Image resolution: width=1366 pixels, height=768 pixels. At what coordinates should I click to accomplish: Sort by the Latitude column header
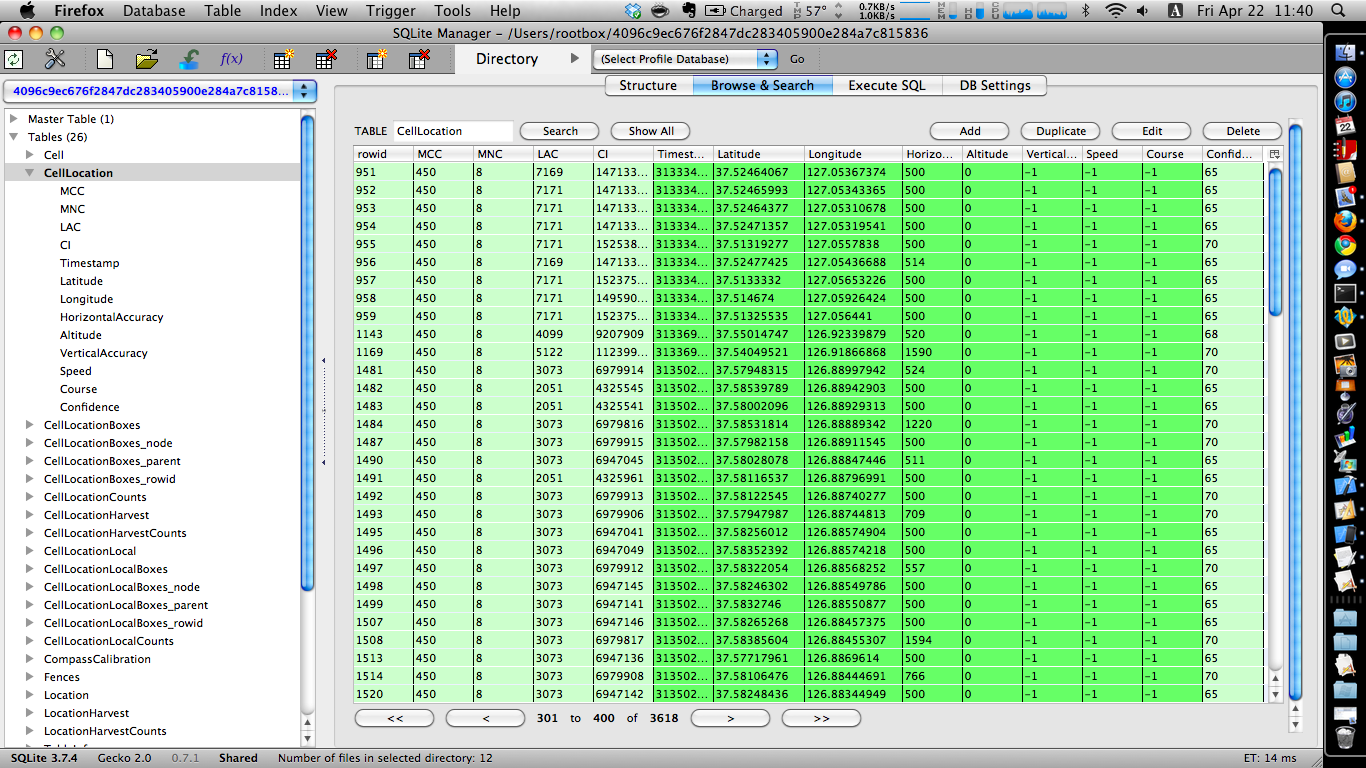(x=759, y=154)
